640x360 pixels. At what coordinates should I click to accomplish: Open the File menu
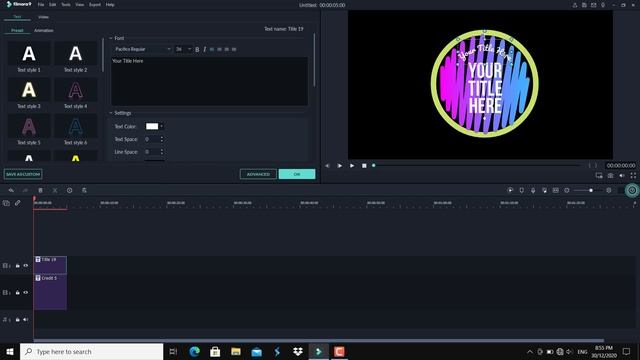click(x=41, y=5)
